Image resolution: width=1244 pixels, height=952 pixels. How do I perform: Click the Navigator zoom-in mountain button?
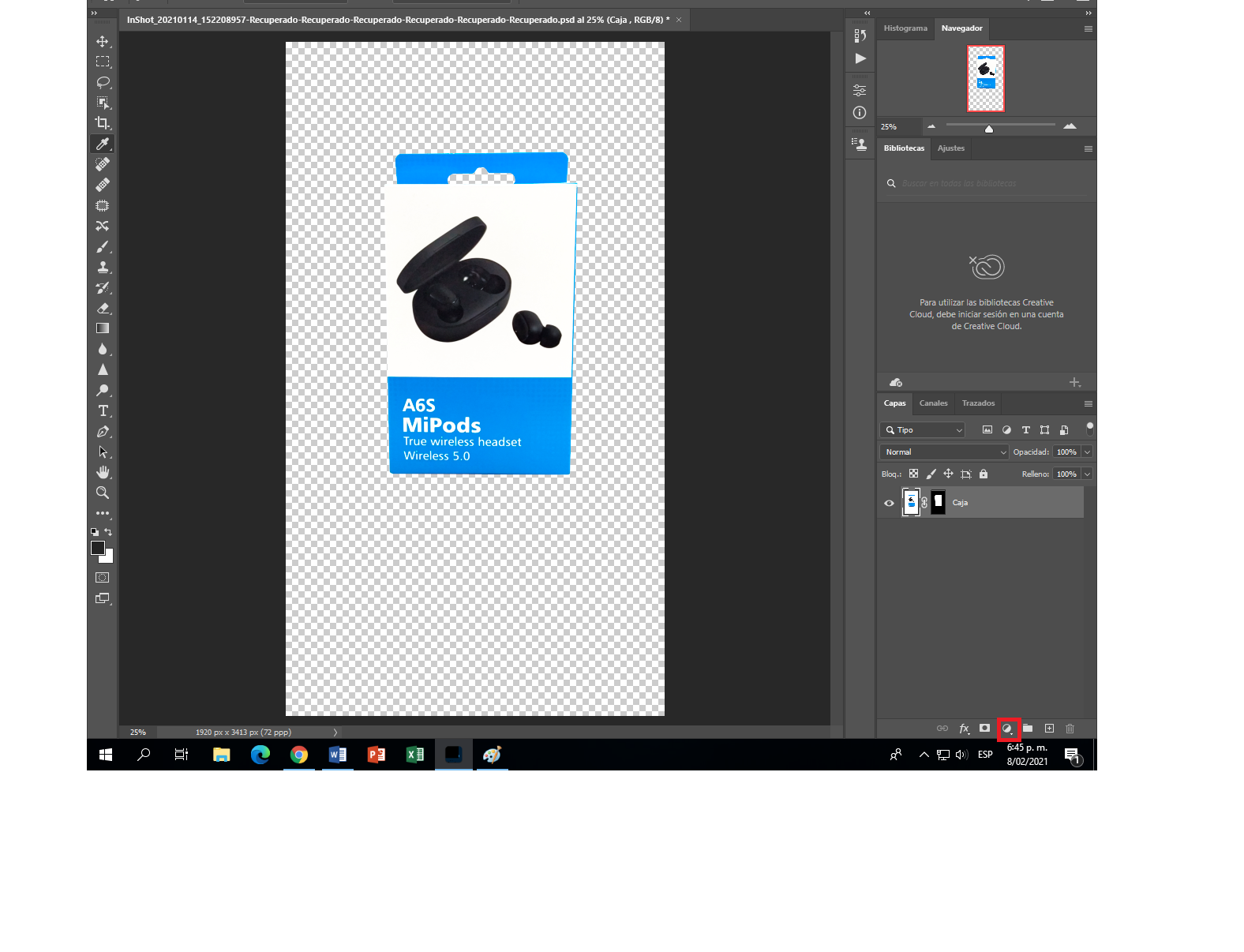[1070, 126]
